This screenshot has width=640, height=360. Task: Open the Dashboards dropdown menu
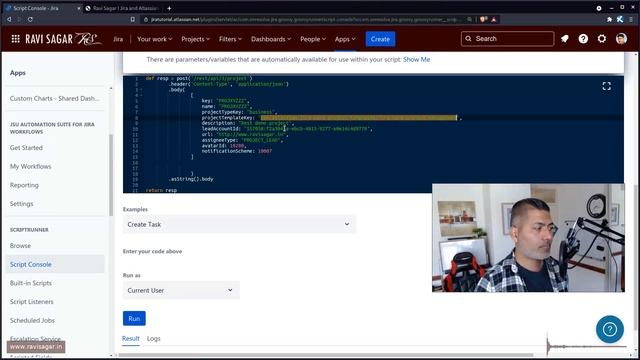(x=271, y=39)
